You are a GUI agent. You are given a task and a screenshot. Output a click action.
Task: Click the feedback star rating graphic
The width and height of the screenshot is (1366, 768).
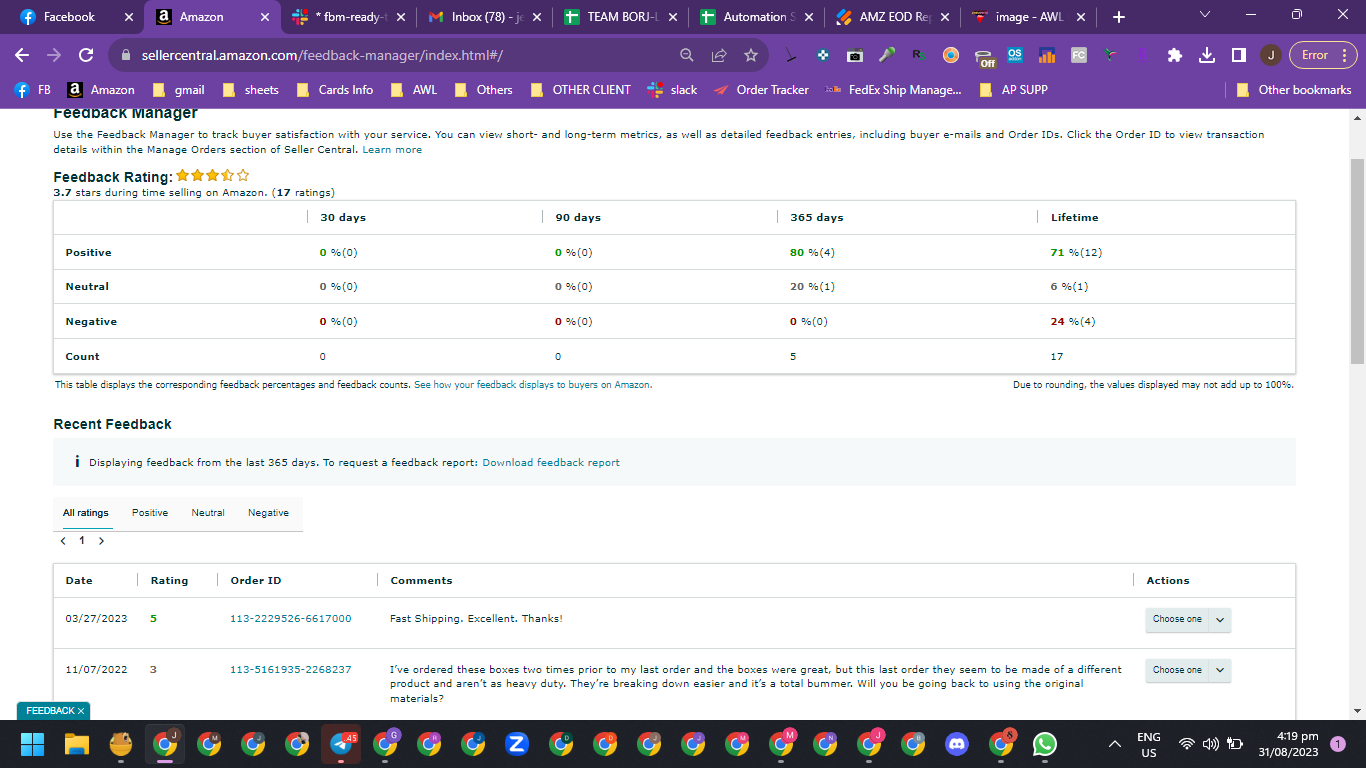pos(213,176)
